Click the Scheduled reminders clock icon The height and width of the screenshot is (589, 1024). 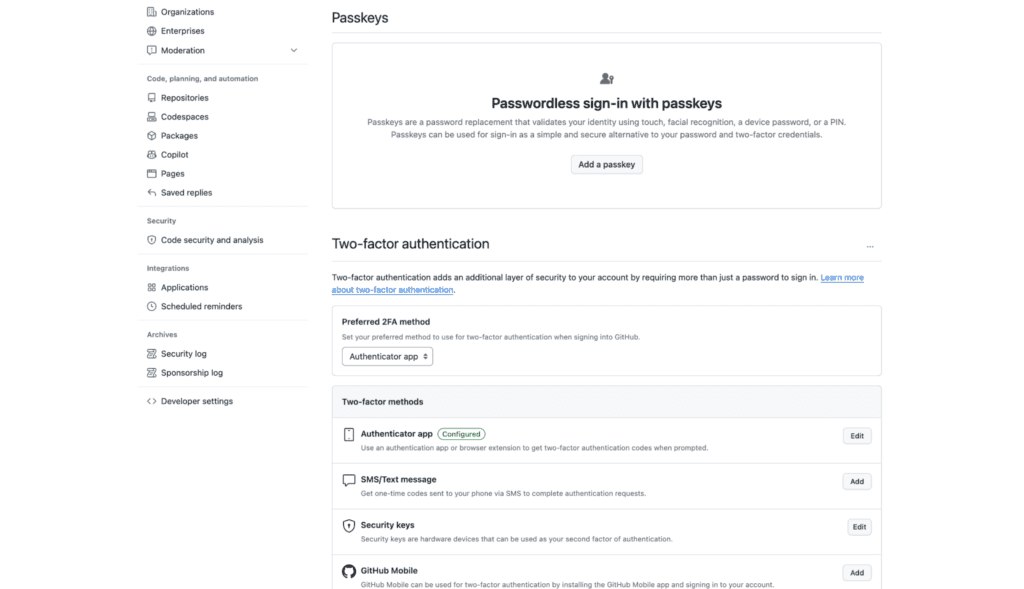[152, 307]
